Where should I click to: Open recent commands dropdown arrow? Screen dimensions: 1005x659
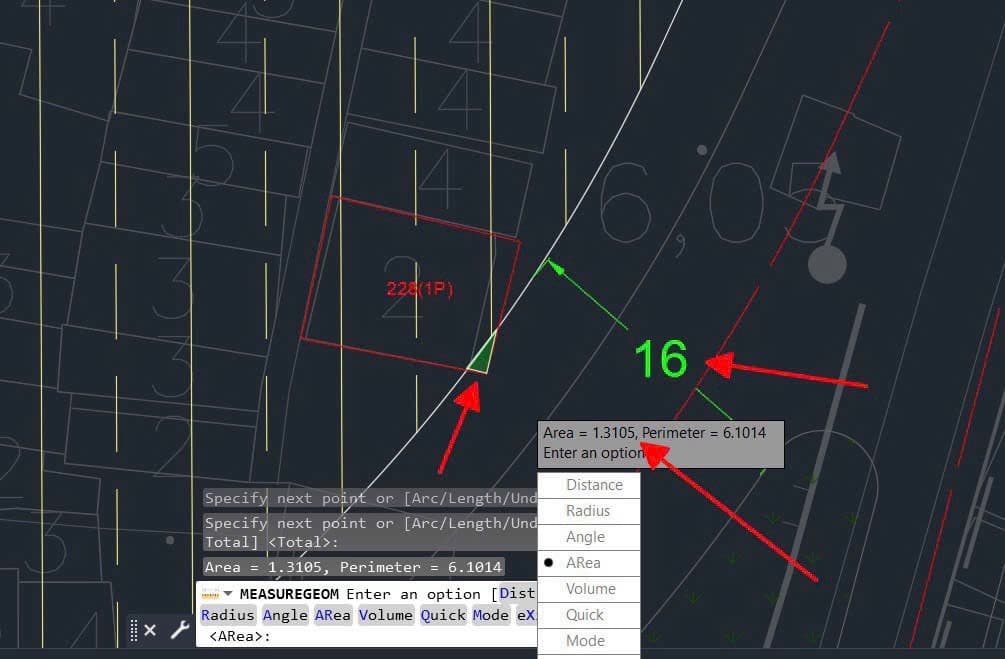click(228, 594)
